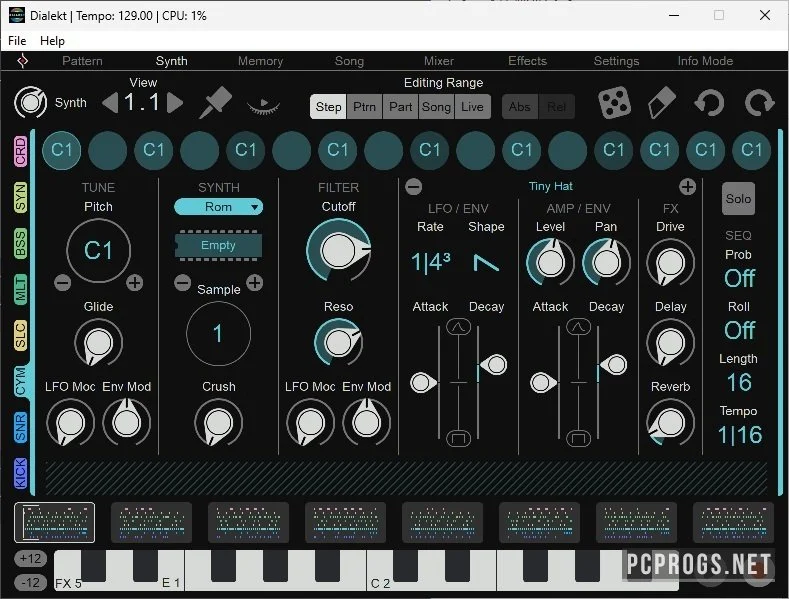Viewport: 789px width, 599px height.
Task: Click the redo arrow icon
Action: click(x=759, y=103)
